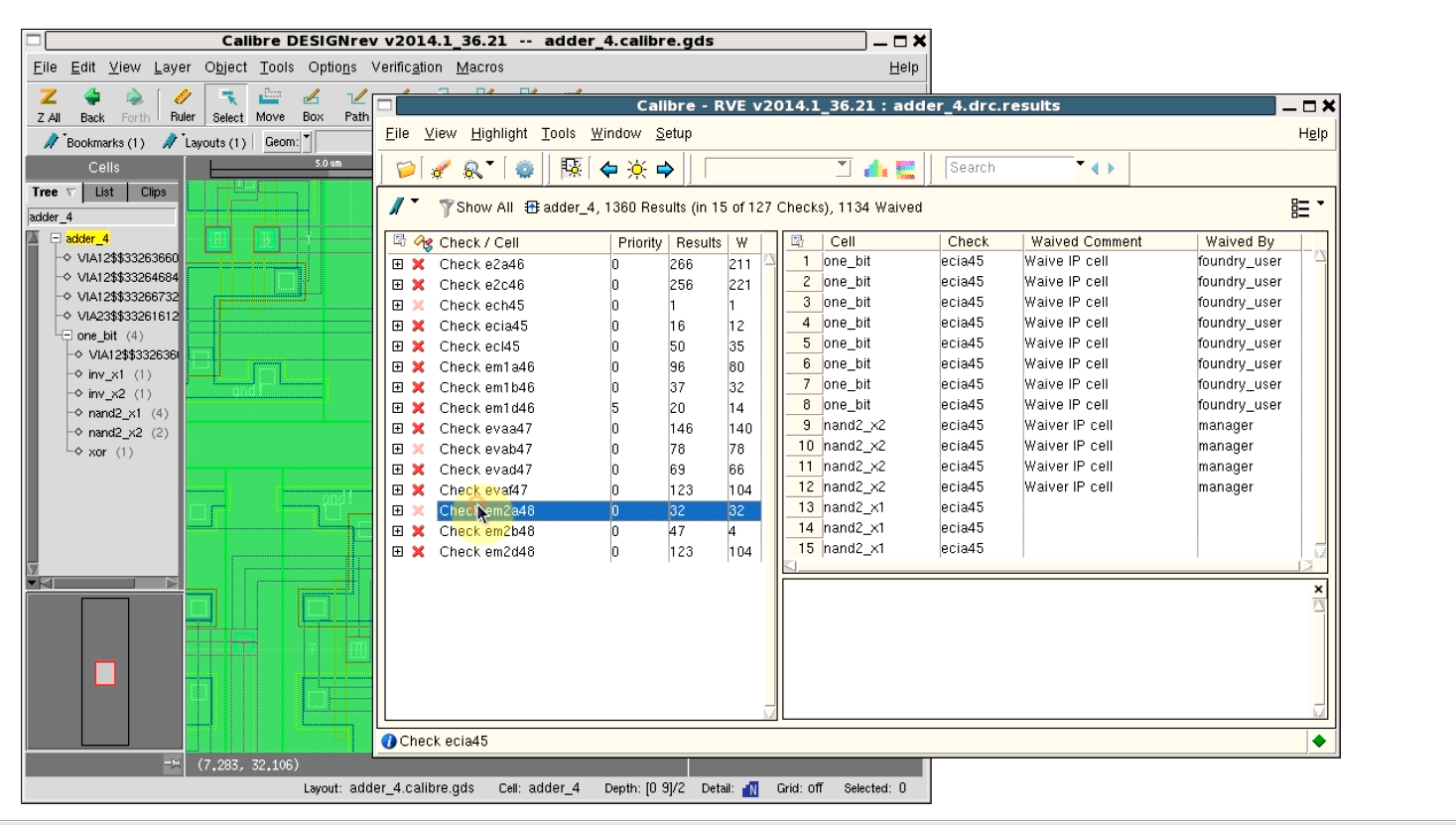Sort by the Priority column header
1456x825 pixels.
pos(639,242)
